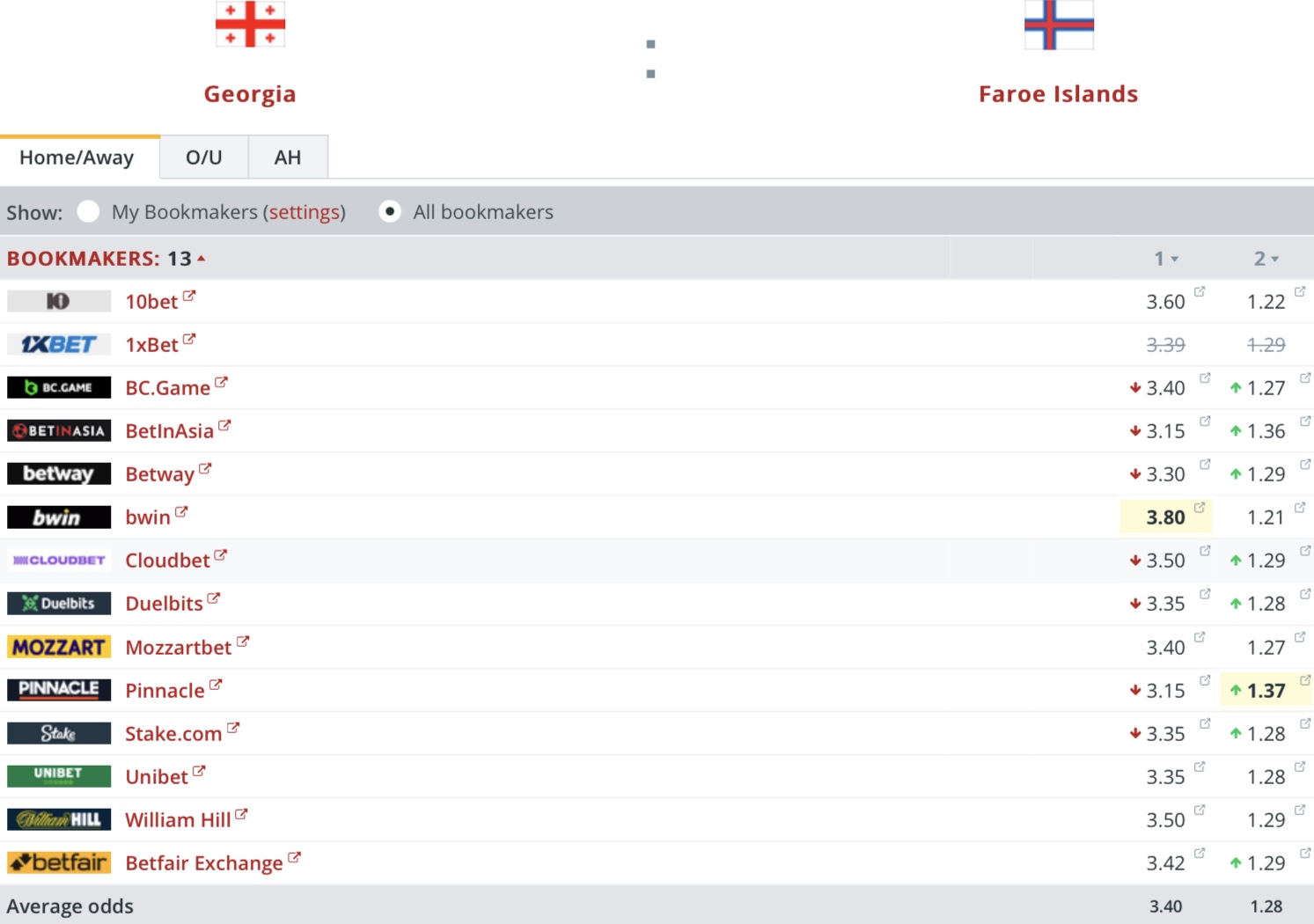This screenshot has height=924, width=1314.
Task: Open the Home/Away tab
Action: (77, 158)
